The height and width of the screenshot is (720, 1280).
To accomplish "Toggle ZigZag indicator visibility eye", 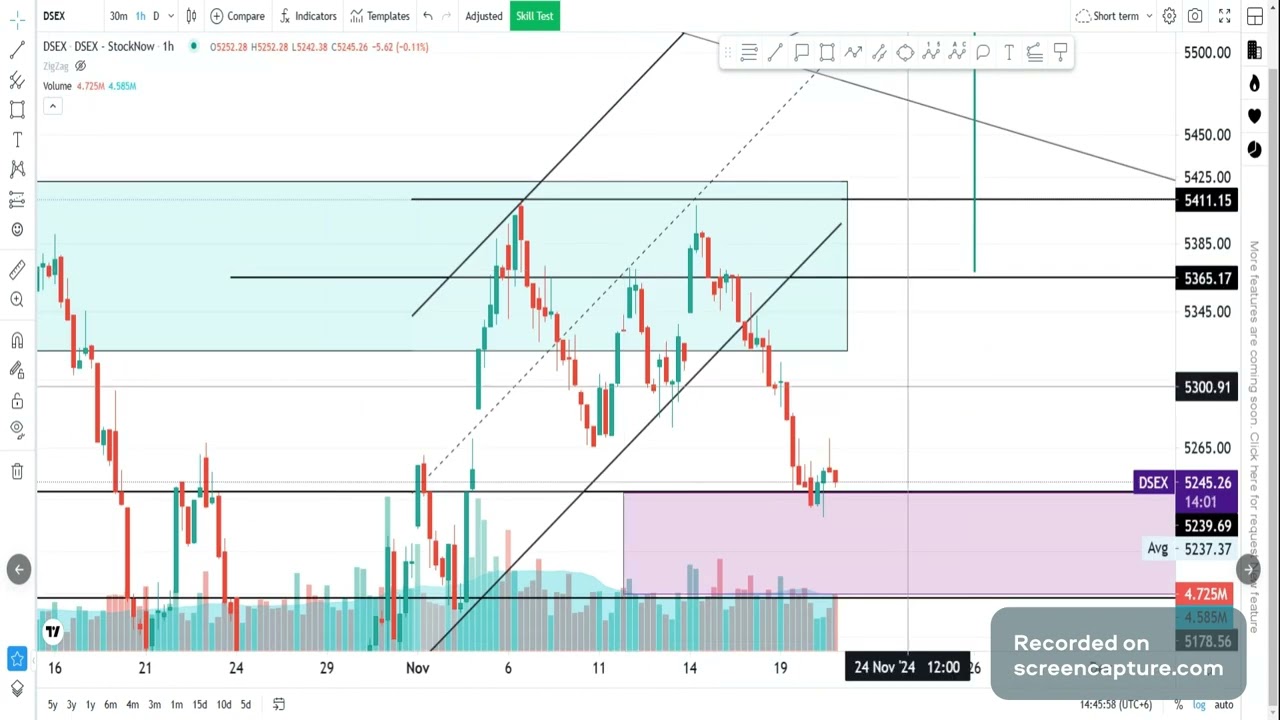I will click(x=80, y=66).
